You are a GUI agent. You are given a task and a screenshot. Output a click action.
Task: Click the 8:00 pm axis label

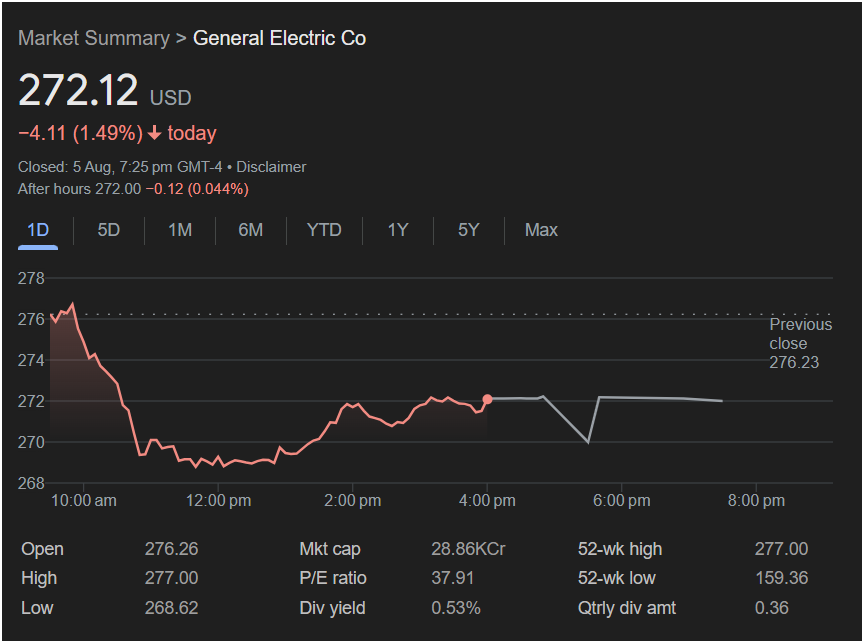pos(756,500)
